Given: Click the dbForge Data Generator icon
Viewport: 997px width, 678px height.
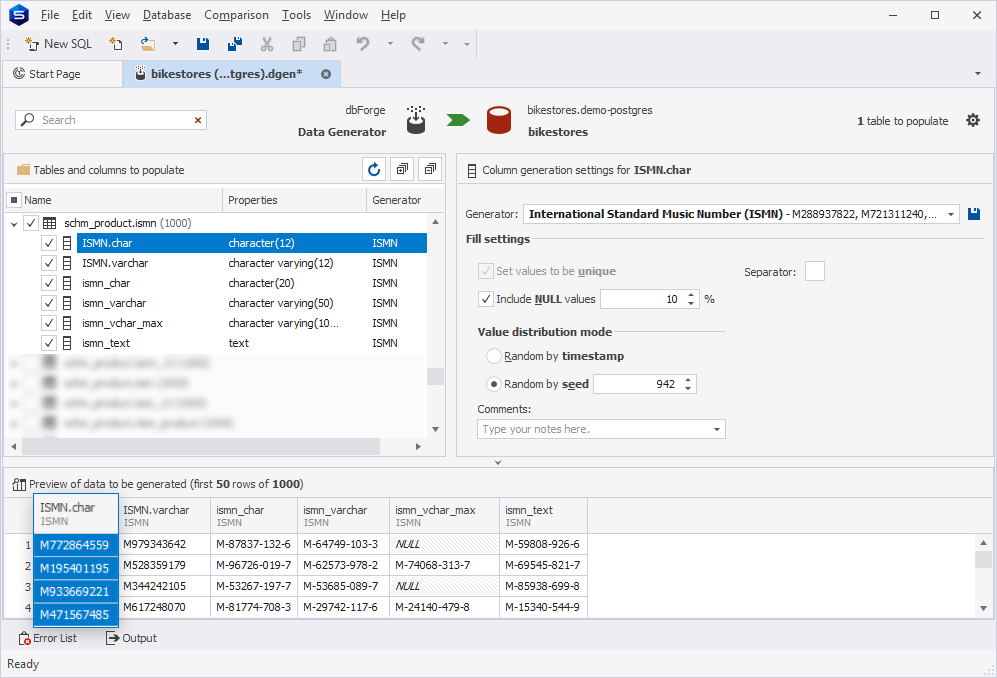Looking at the screenshot, I should click(x=416, y=120).
